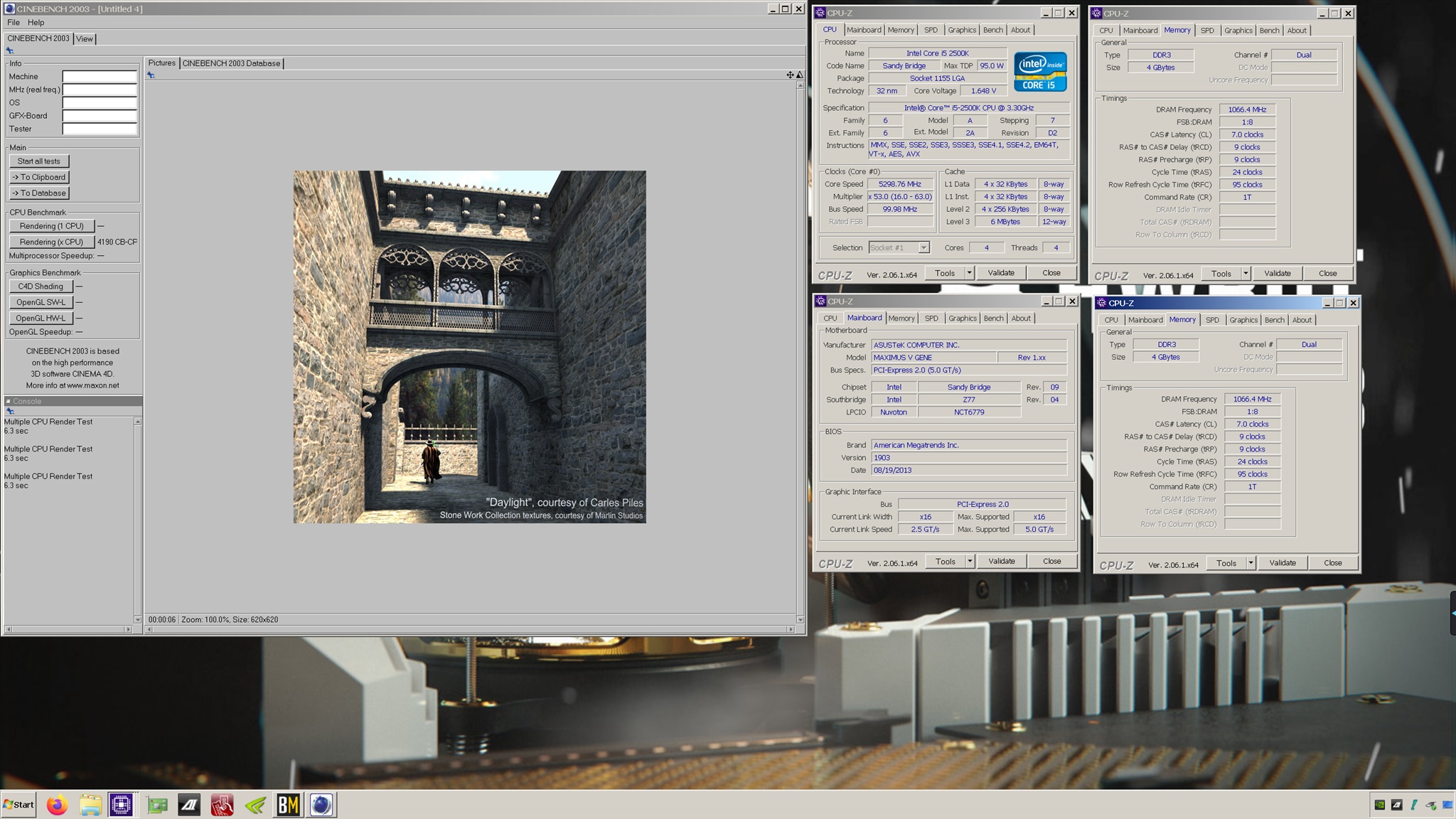Click Start all tests button

coord(39,161)
